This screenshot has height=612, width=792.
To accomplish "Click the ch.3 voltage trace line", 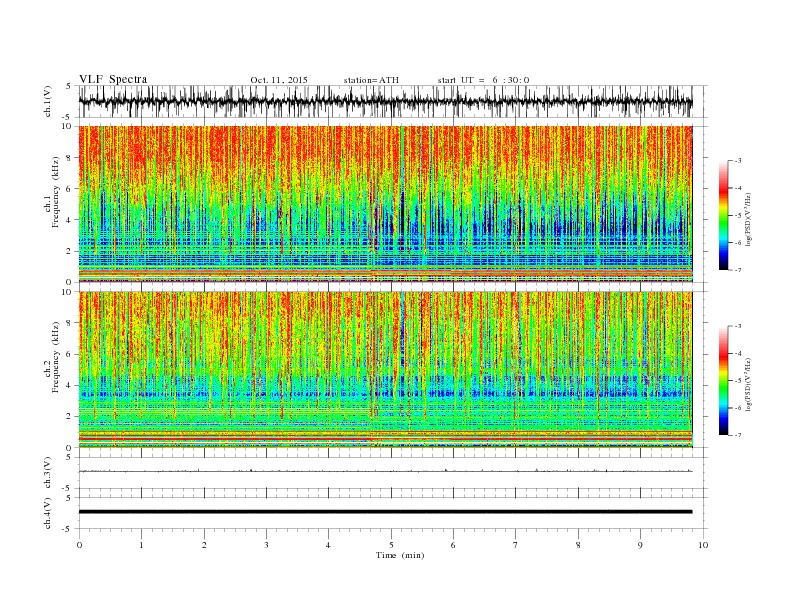I will coord(385,471).
